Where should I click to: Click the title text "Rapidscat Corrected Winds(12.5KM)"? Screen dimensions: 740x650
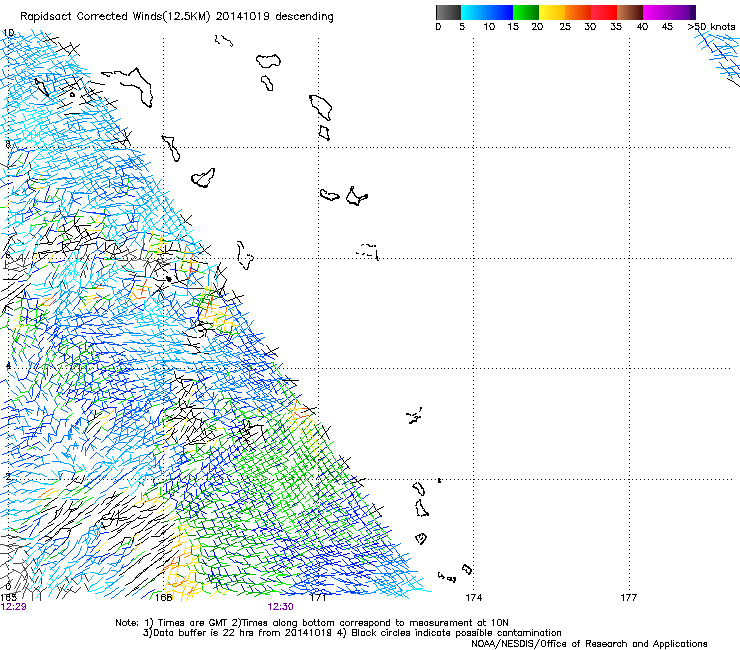pyautogui.click(x=115, y=17)
